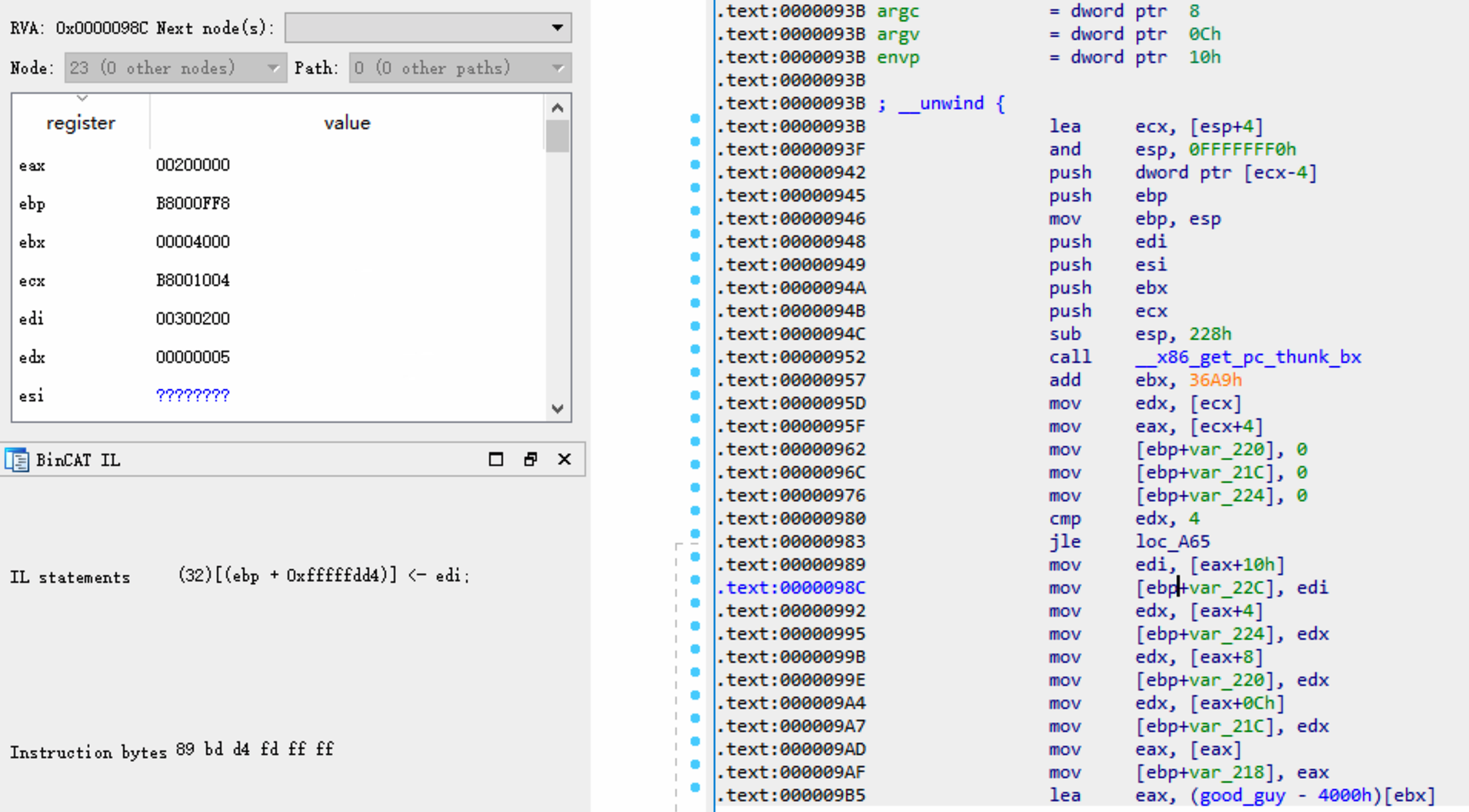Click ebp value B8000FF8
The image size is (1469, 812).
(x=192, y=203)
